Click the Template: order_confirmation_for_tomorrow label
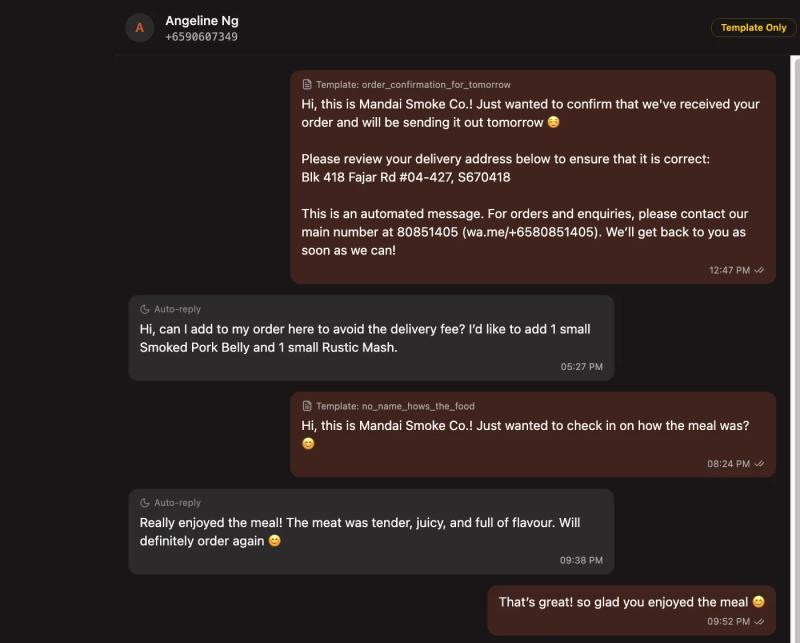The image size is (800, 643). 413,85
